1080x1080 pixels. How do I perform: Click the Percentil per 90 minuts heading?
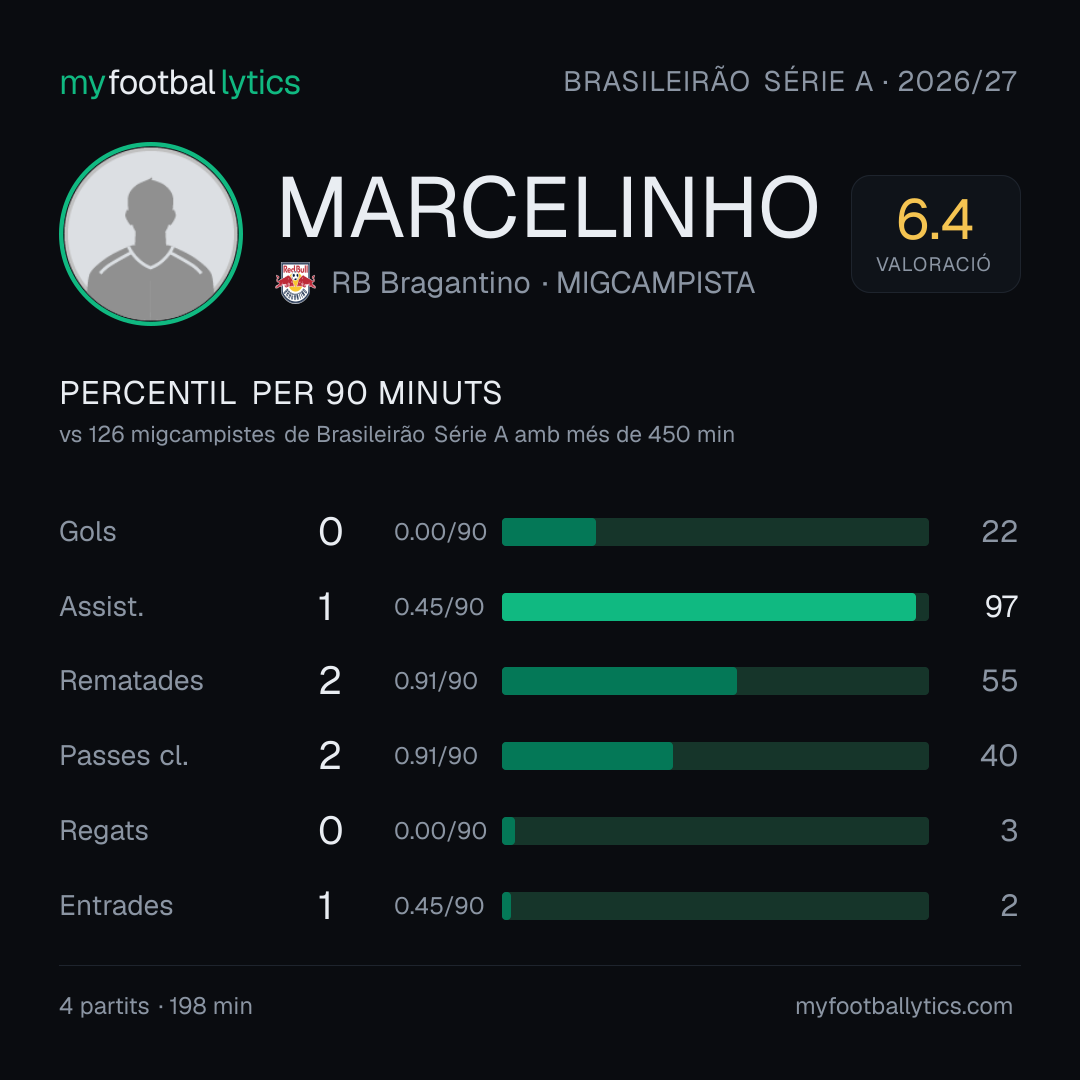pyautogui.click(x=281, y=393)
